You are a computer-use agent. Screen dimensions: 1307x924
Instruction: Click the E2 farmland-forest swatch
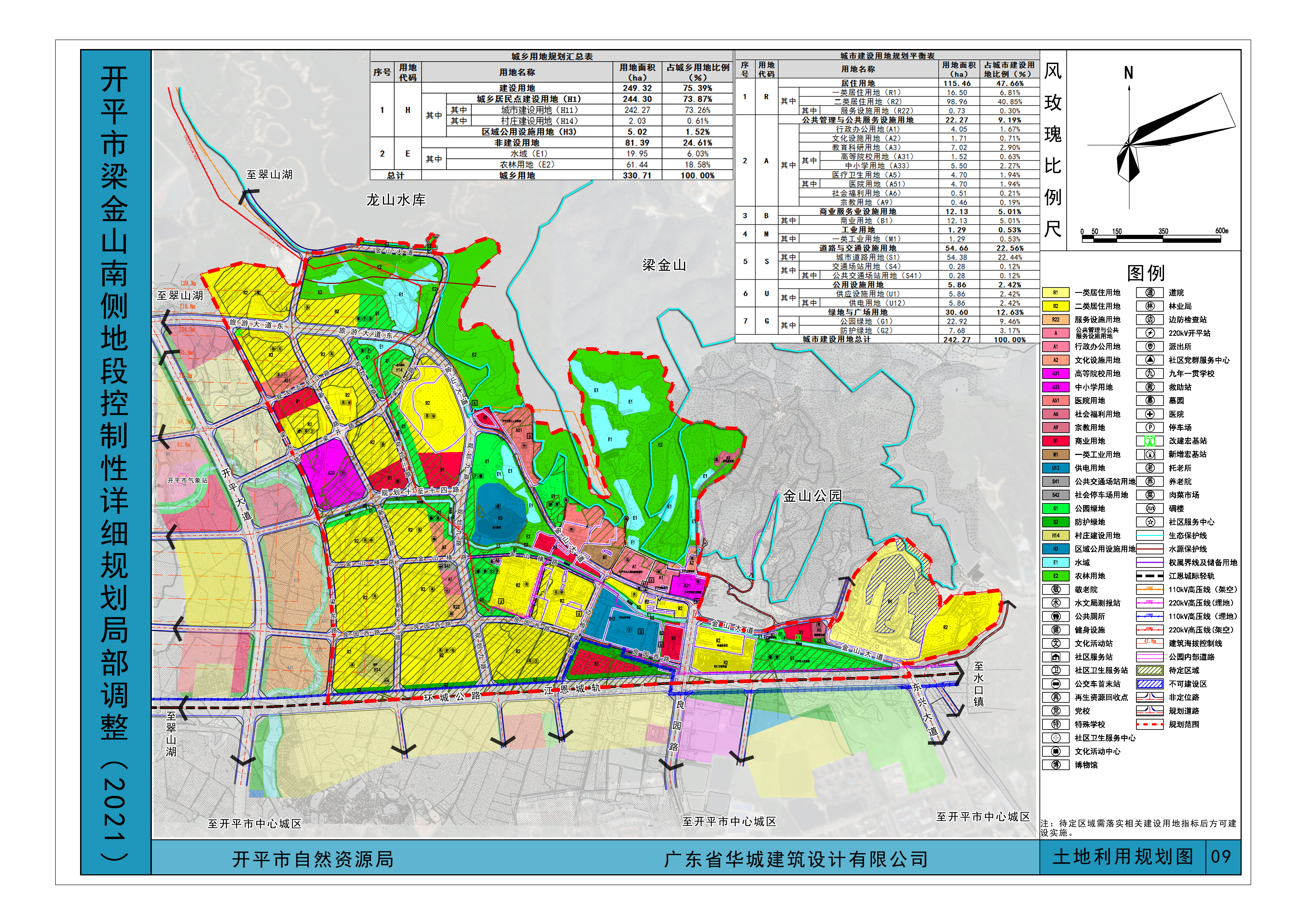tap(1056, 576)
